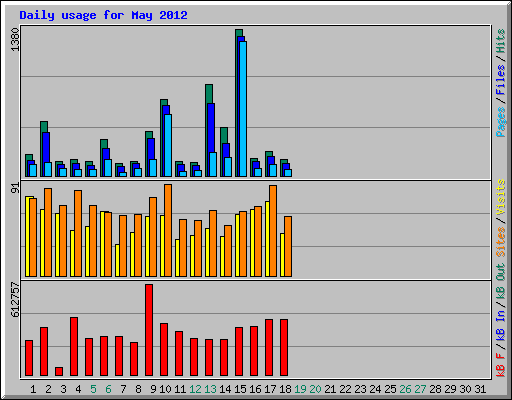The height and width of the screenshot is (400, 512).
Task: Click the yellow visits bar for day 15
Action: (237, 246)
